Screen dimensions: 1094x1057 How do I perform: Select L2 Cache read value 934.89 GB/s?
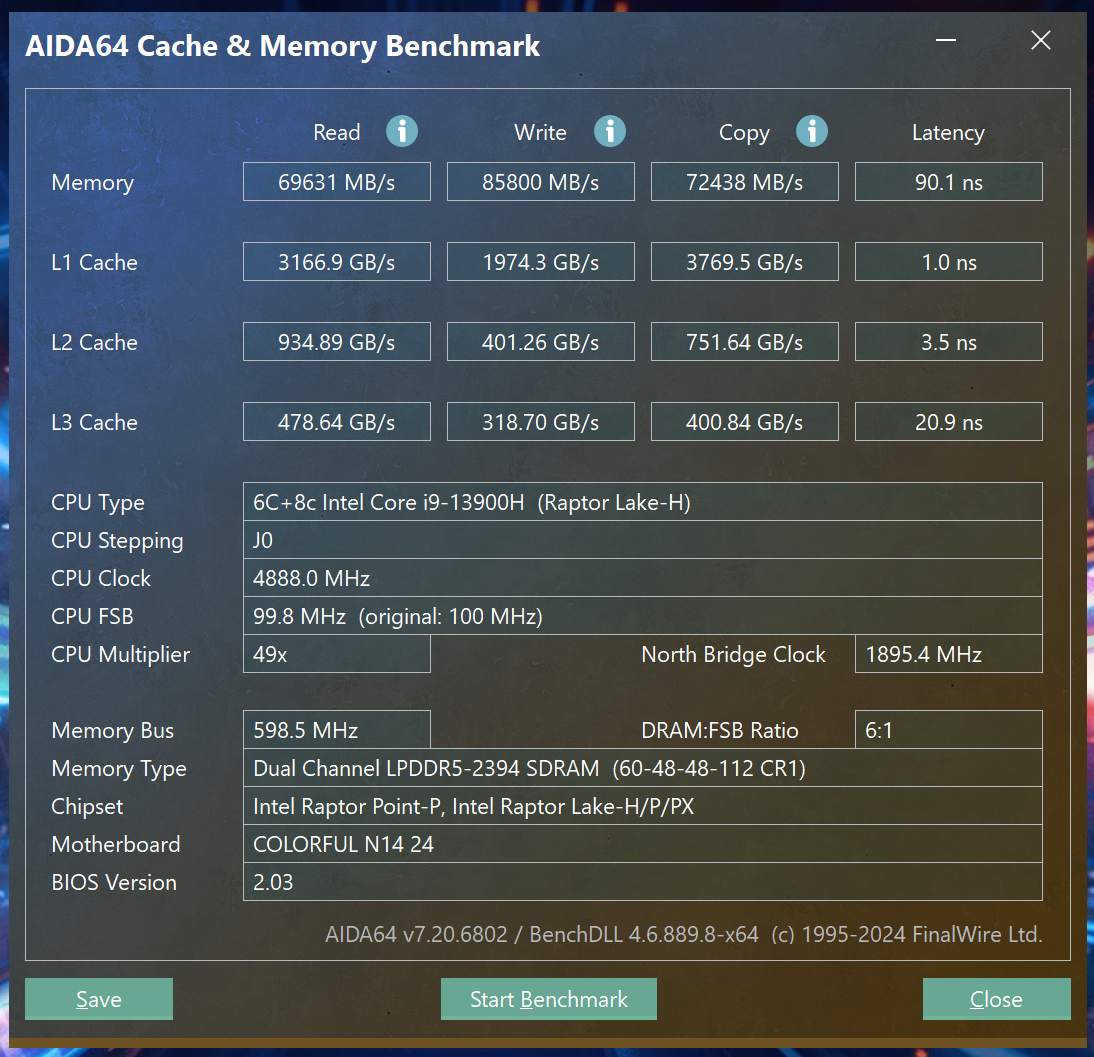click(337, 342)
